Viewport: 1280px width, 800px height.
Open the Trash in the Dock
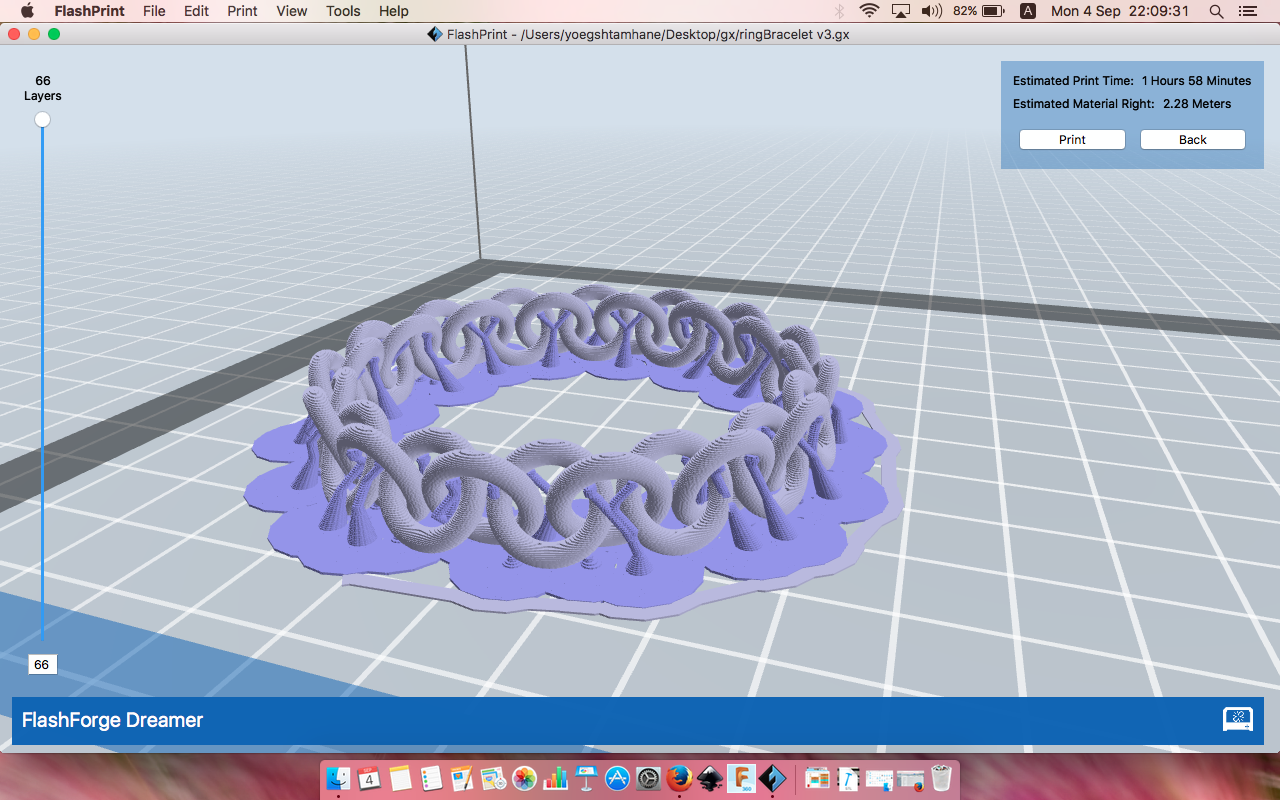point(941,777)
